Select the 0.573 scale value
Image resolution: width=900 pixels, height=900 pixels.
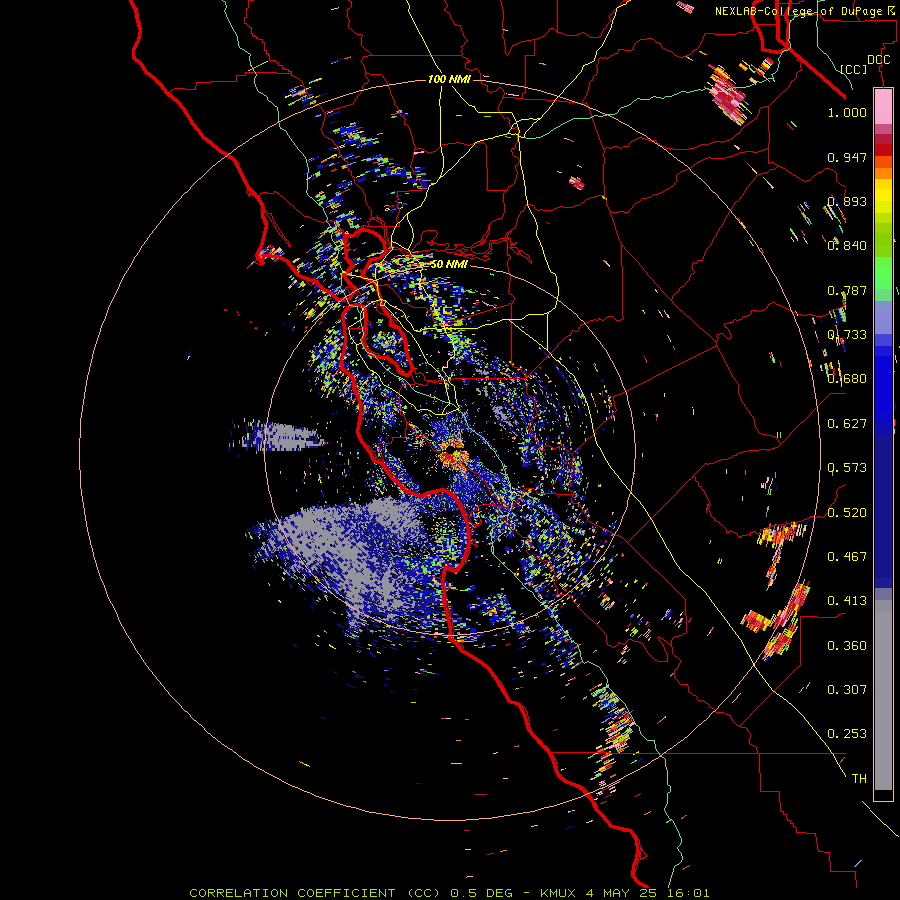click(847, 468)
